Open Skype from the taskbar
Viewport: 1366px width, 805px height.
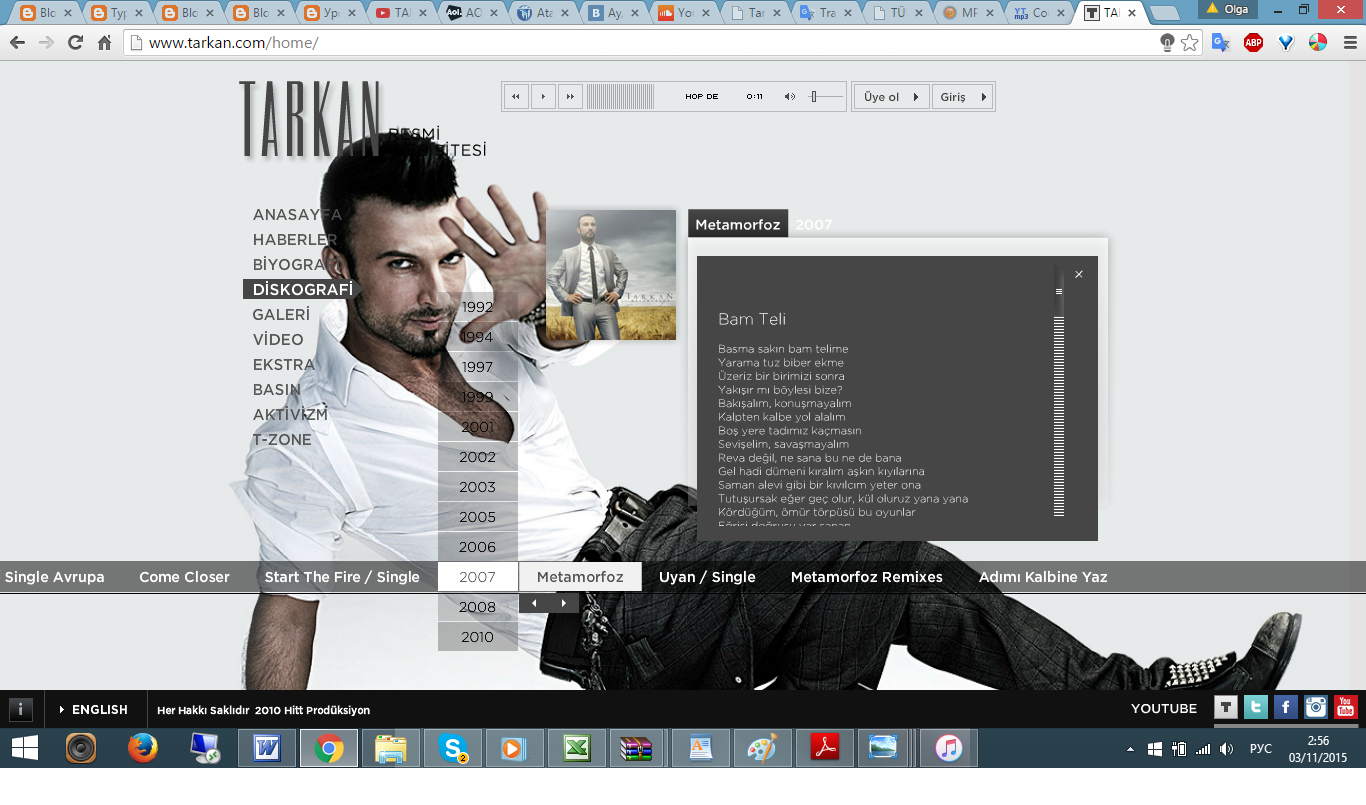[x=453, y=748]
